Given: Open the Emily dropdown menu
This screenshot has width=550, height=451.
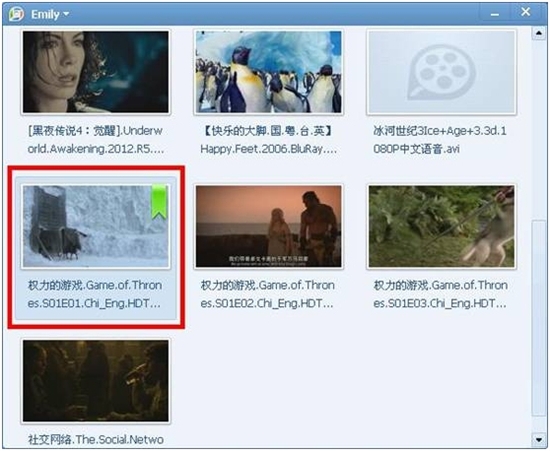Looking at the screenshot, I should [x=50, y=15].
